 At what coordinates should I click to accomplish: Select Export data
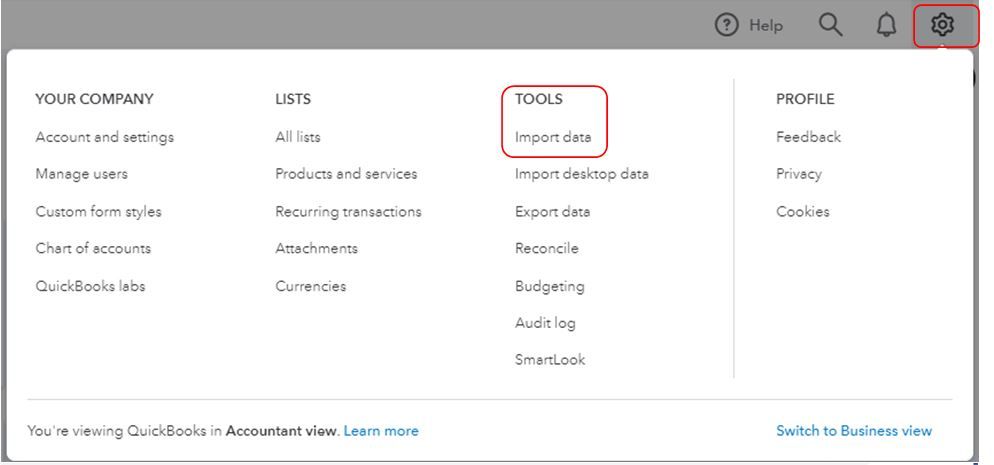[x=552, y=212]
